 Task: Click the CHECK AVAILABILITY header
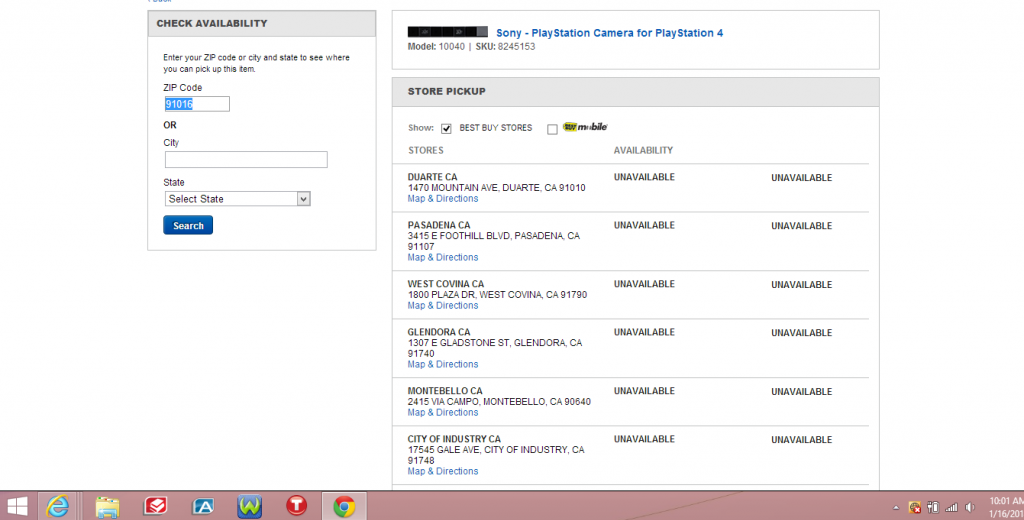(x=212, y=24)
